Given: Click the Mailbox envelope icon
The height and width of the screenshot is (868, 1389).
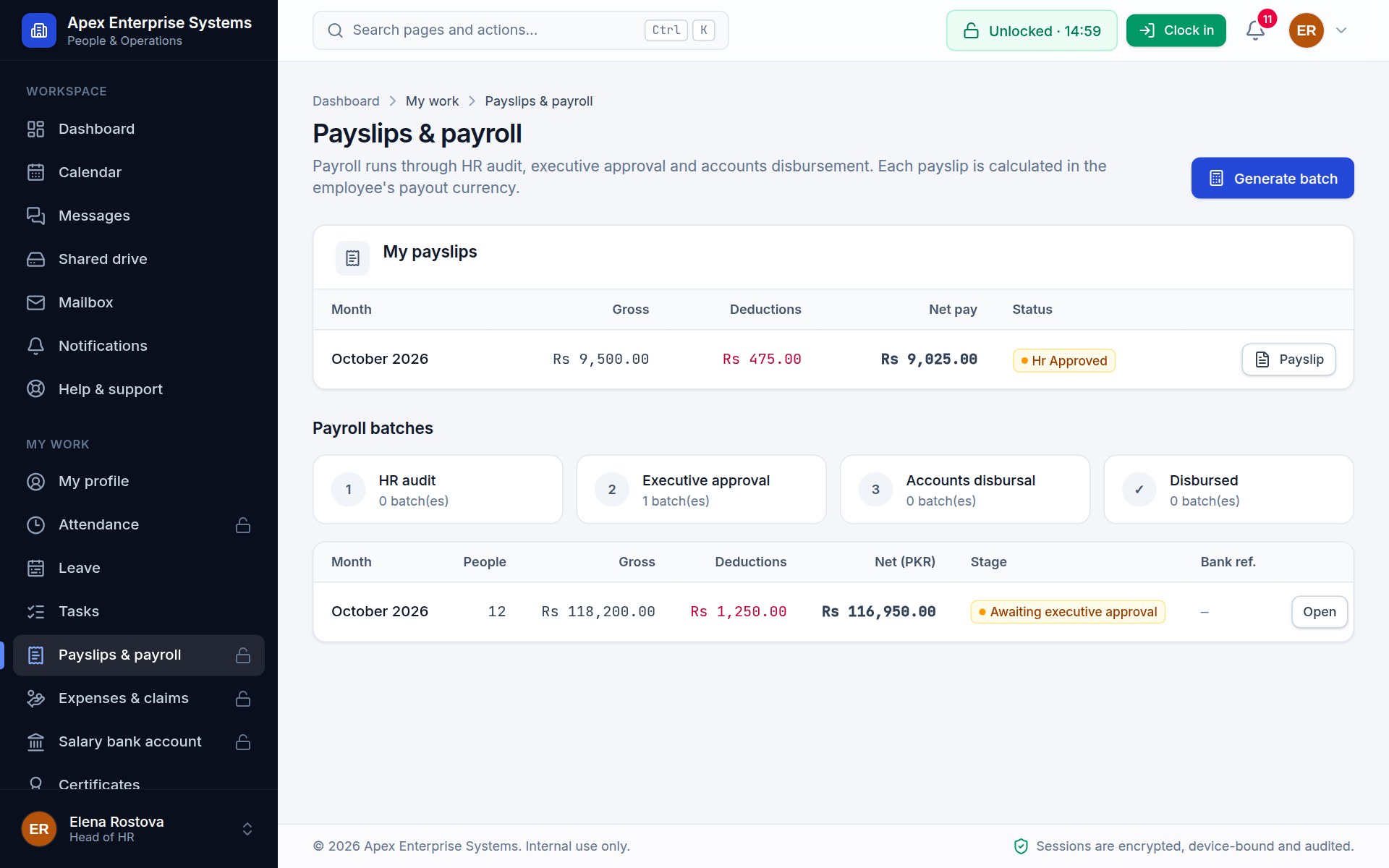Looking at the screenshot, I should click(35, 302).
